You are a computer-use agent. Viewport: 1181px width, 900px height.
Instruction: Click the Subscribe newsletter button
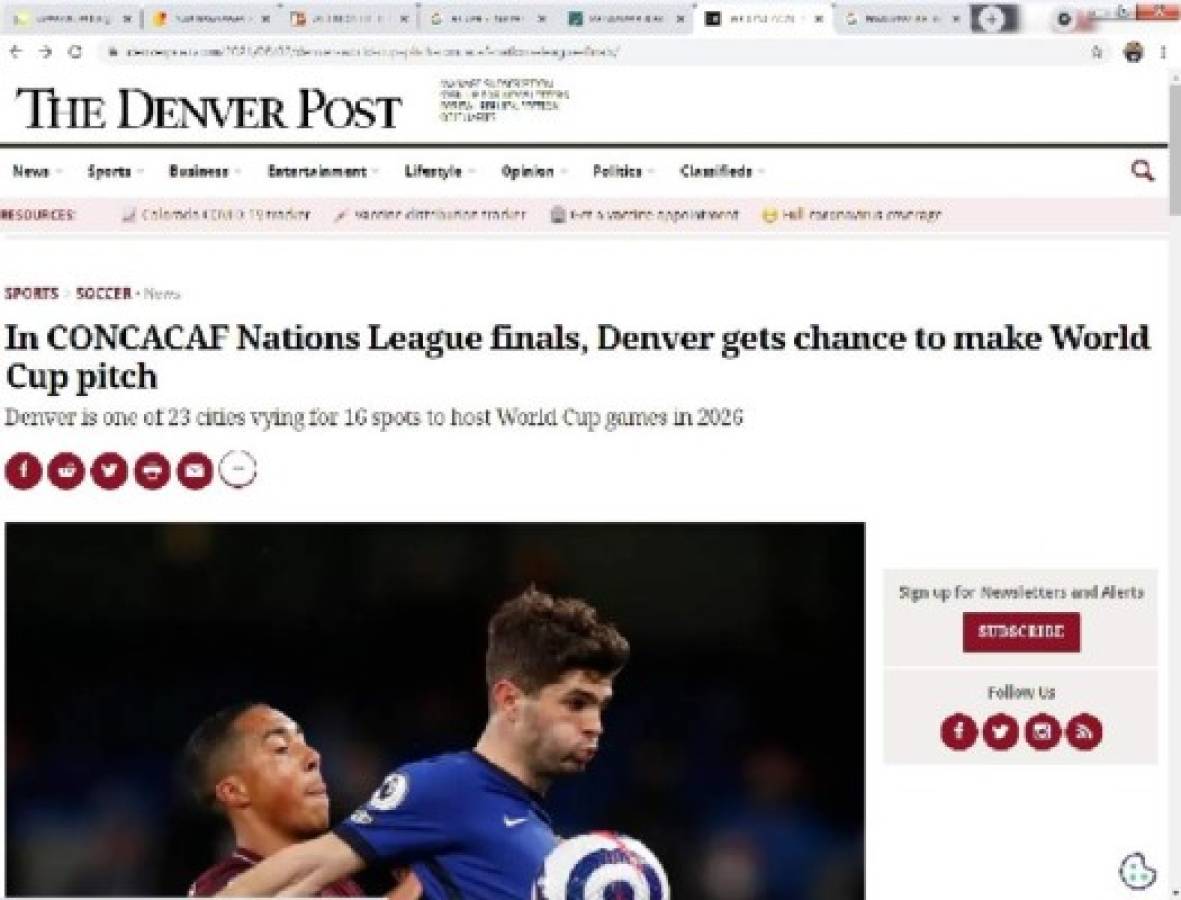[1021, 632]
